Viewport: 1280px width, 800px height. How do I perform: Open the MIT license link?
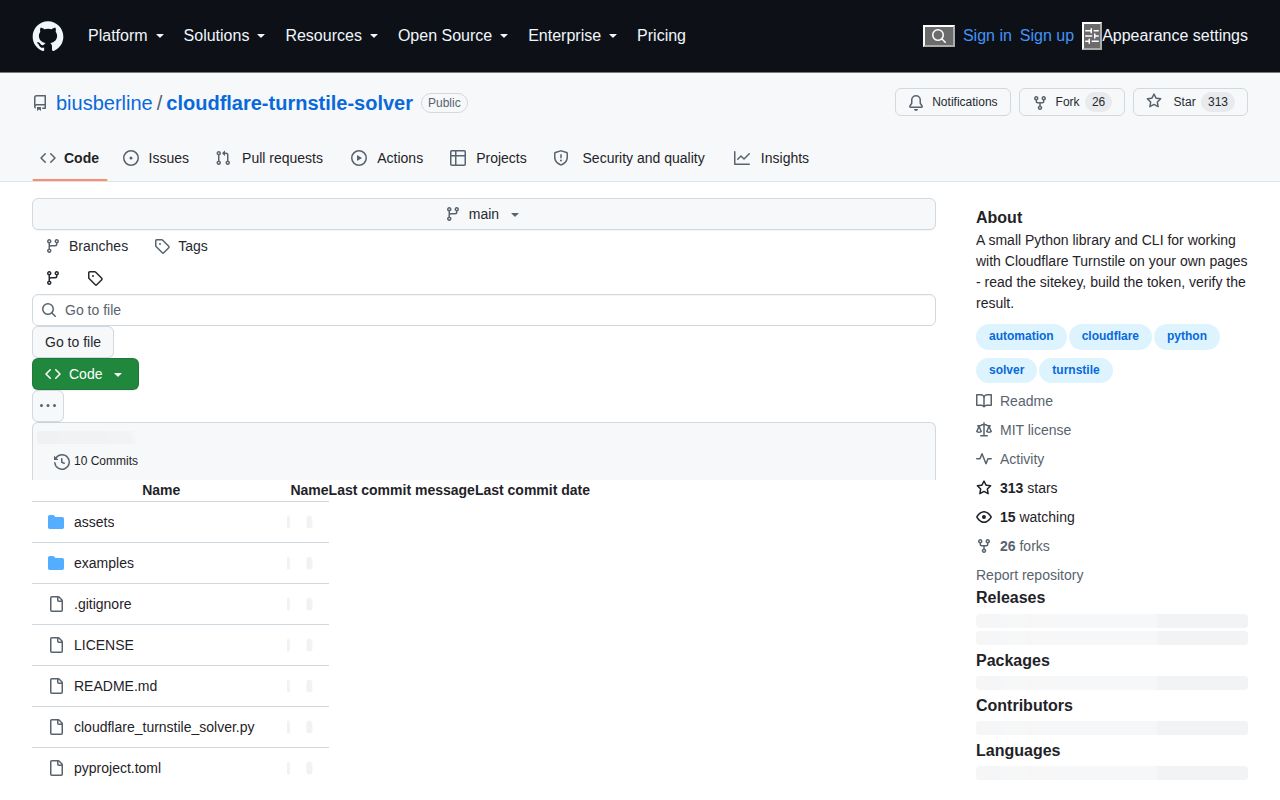click(1024, 430)
